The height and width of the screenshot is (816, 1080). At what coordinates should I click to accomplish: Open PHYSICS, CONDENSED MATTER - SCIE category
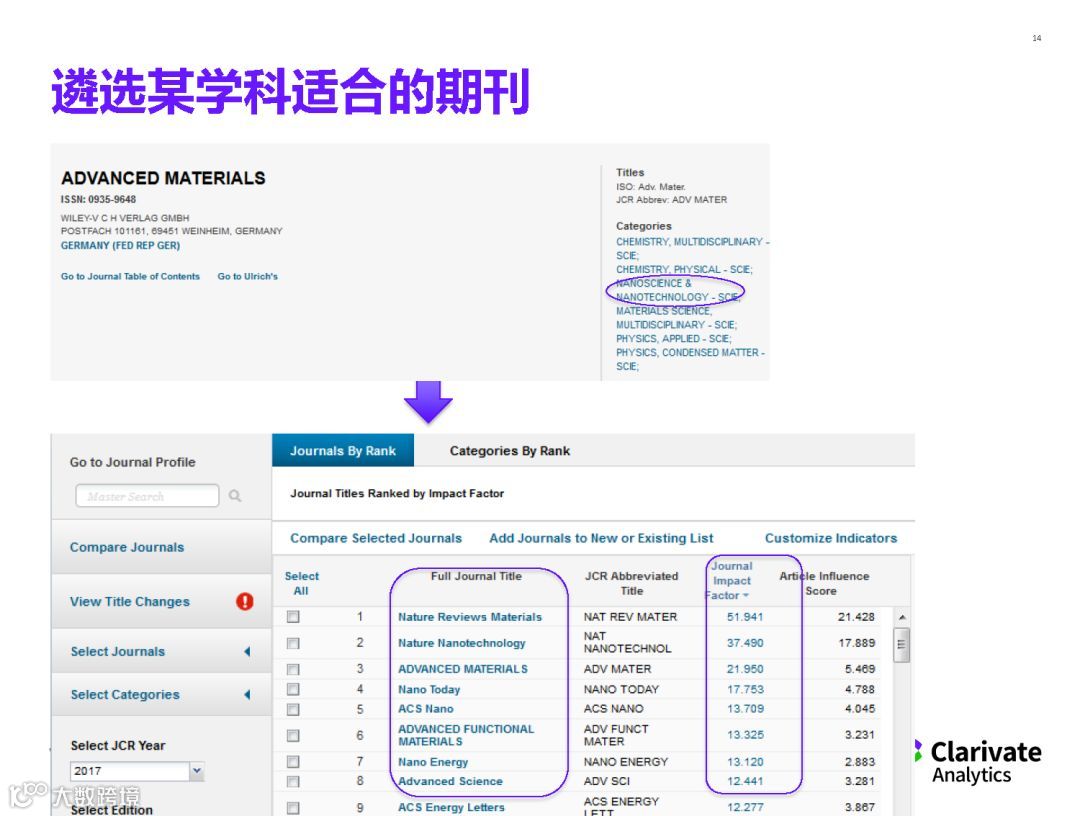point(690,359)
